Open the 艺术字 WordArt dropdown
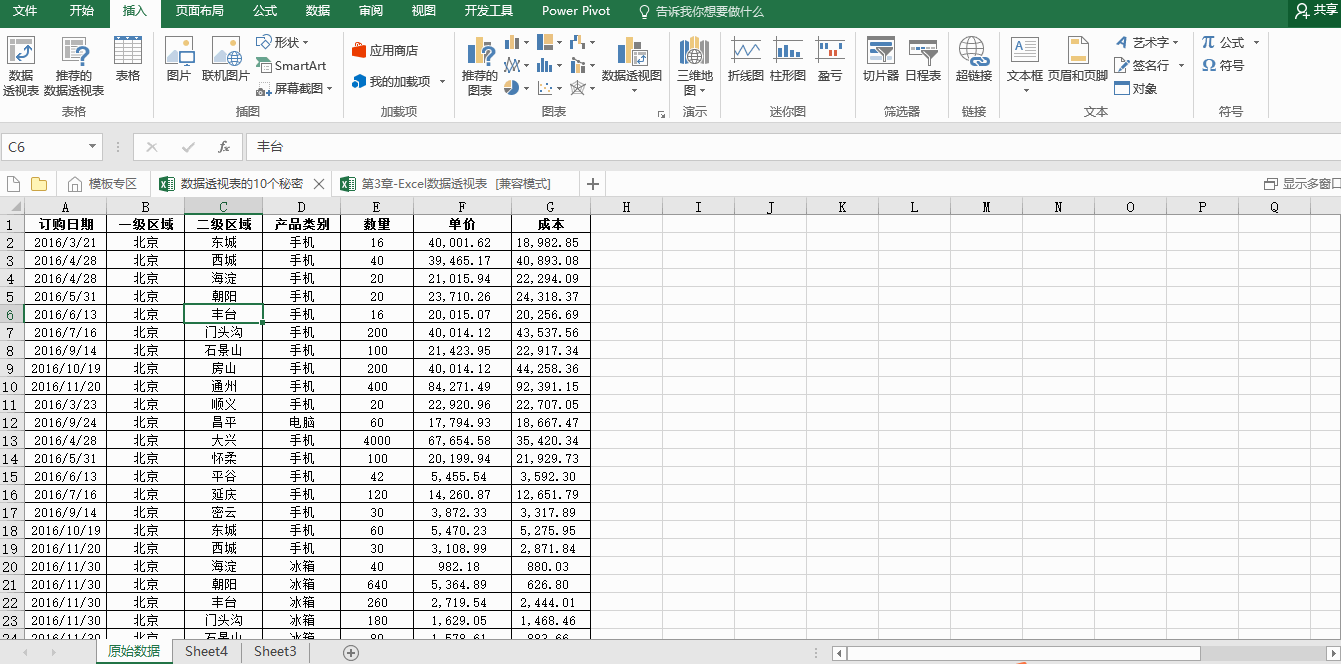This screenshot has height=664, width=1341. click(x=1148, y=42)
